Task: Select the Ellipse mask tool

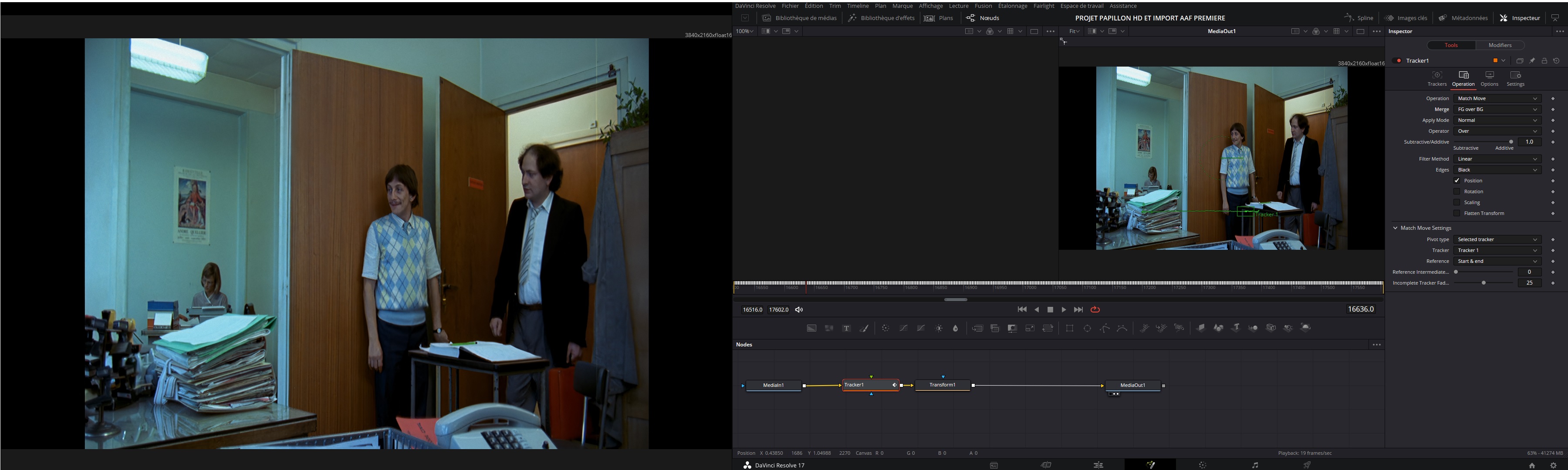Action: coord(1087,328)
